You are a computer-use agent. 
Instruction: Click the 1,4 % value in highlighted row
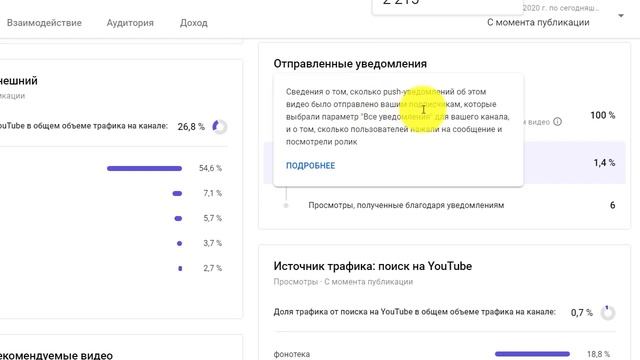coord(604,163)
